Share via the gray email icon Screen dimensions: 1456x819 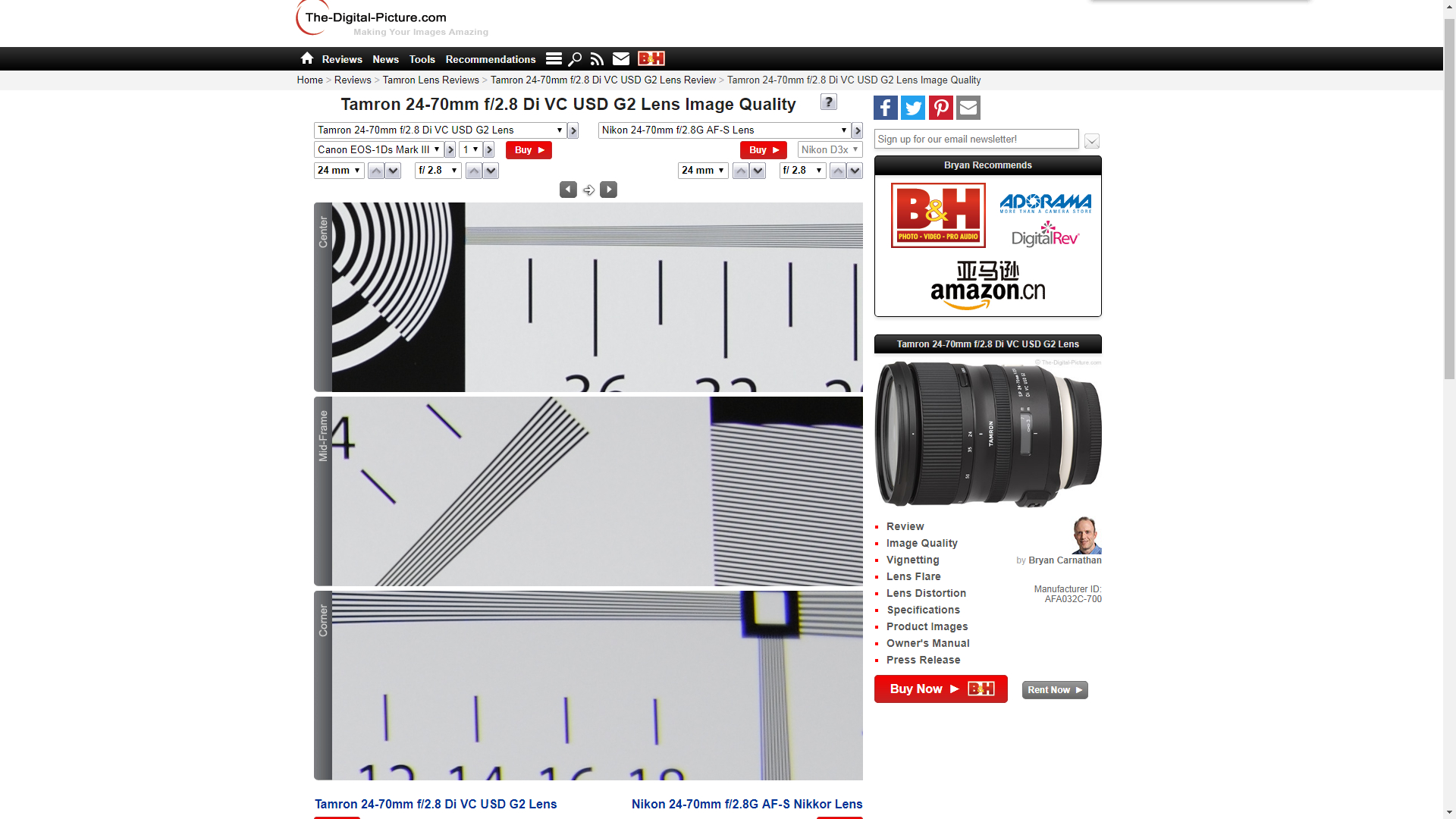(968, 108)
